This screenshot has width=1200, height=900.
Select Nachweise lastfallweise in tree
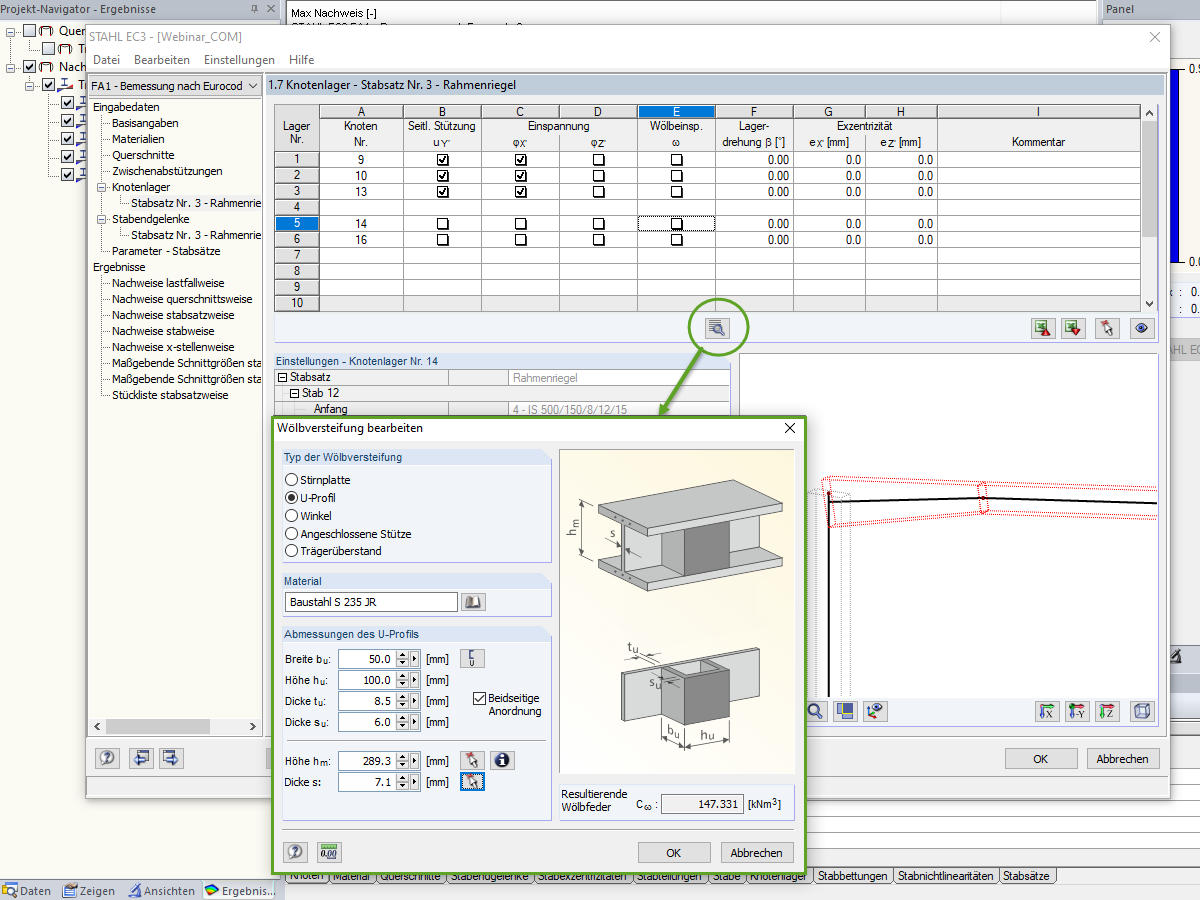coord(168,283)
